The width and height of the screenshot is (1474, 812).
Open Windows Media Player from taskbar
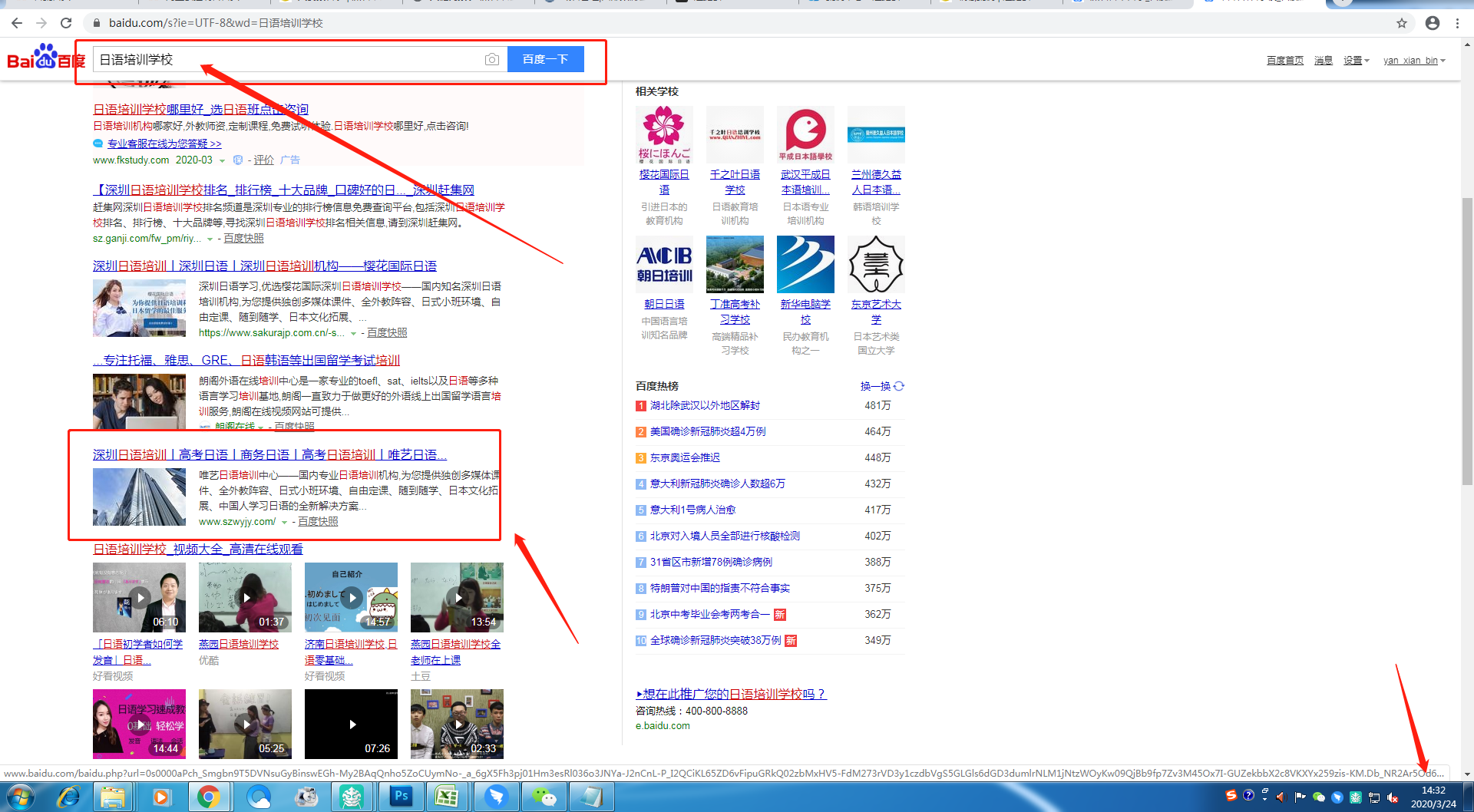160,797
